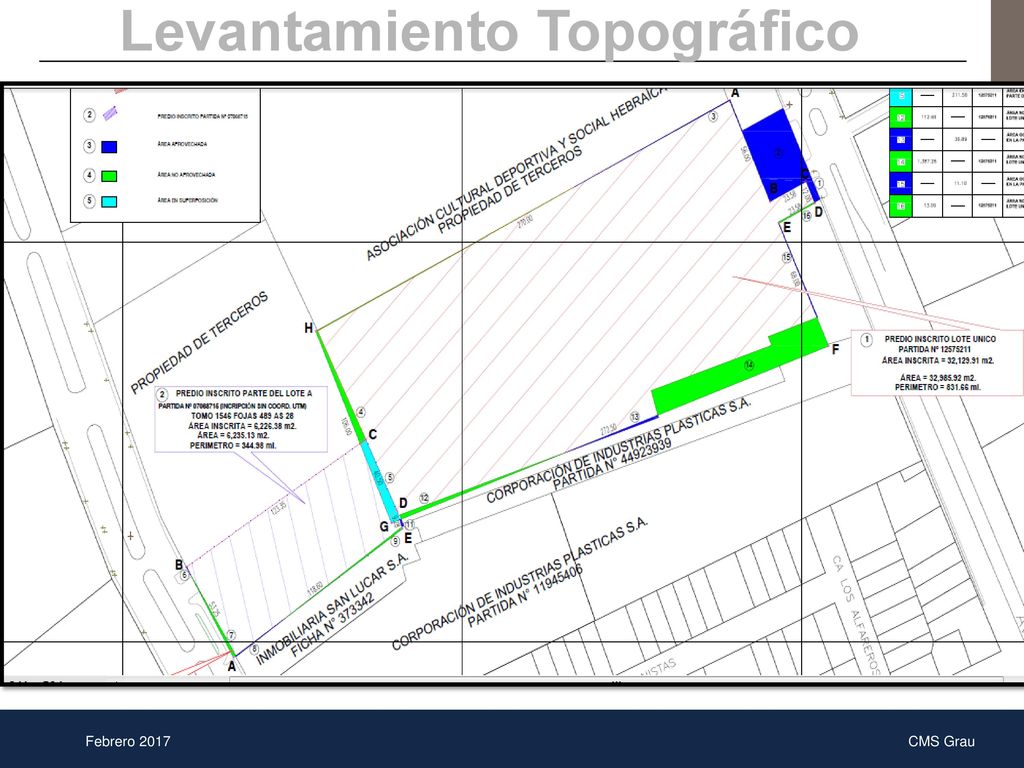Click the 'CA LOS ALFAREROS' street label
Screen dimensions: 1024x768
(856, 615)
